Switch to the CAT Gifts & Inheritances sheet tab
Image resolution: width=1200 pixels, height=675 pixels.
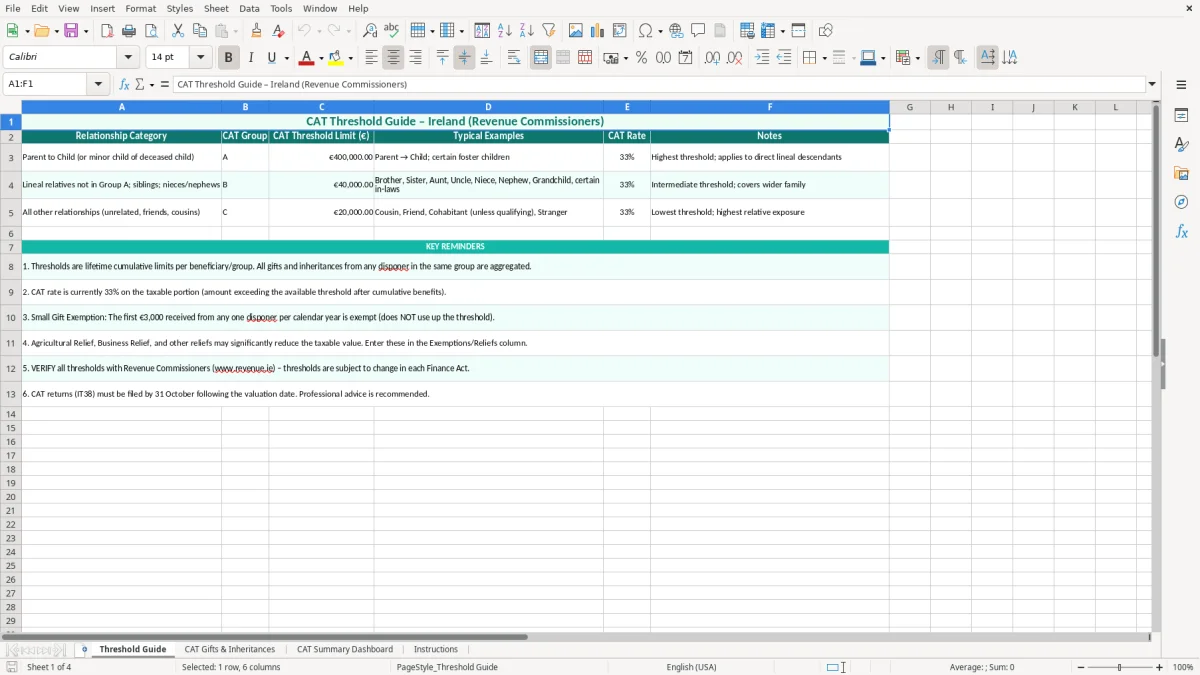[x=230, y=649]
